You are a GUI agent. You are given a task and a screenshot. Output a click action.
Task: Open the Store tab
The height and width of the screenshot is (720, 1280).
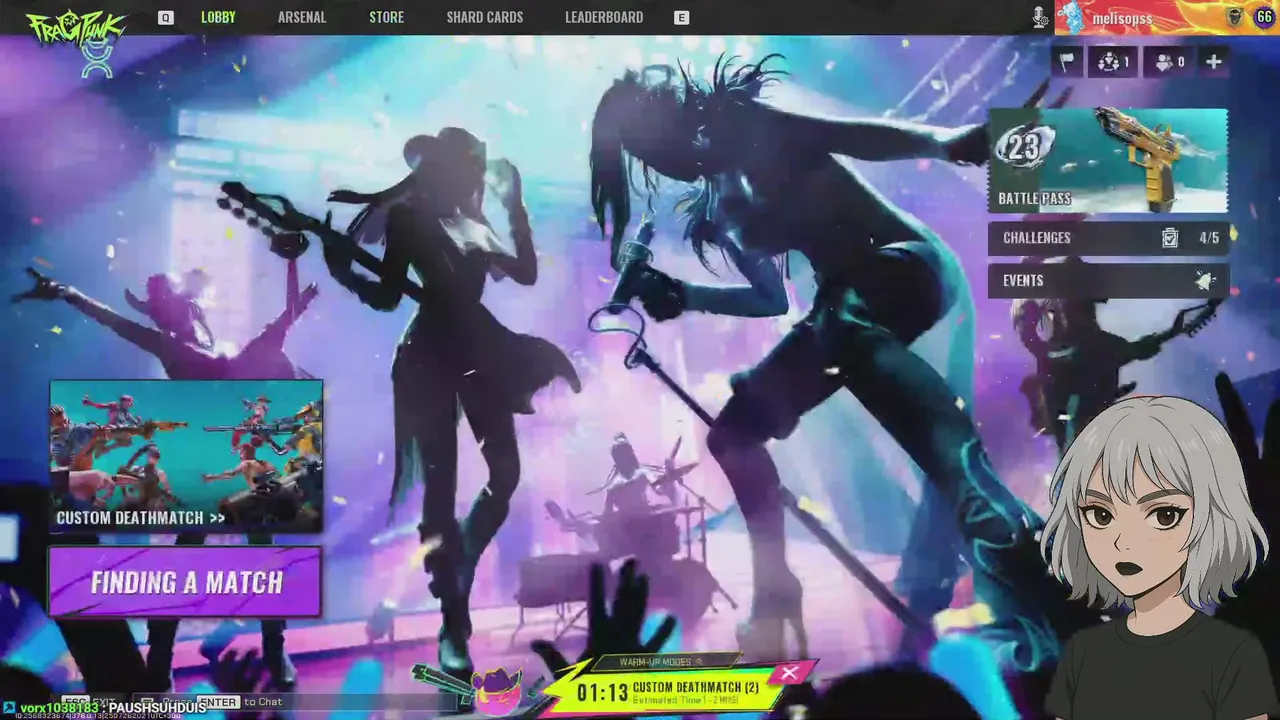click(x=386, y=17)
